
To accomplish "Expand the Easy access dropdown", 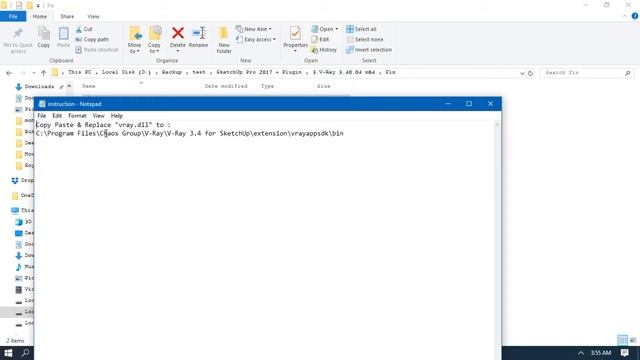I will pos(256,40).
